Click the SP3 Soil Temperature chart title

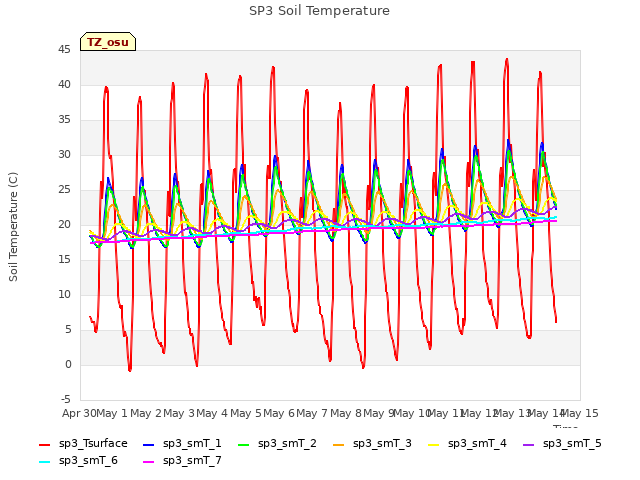319,11
